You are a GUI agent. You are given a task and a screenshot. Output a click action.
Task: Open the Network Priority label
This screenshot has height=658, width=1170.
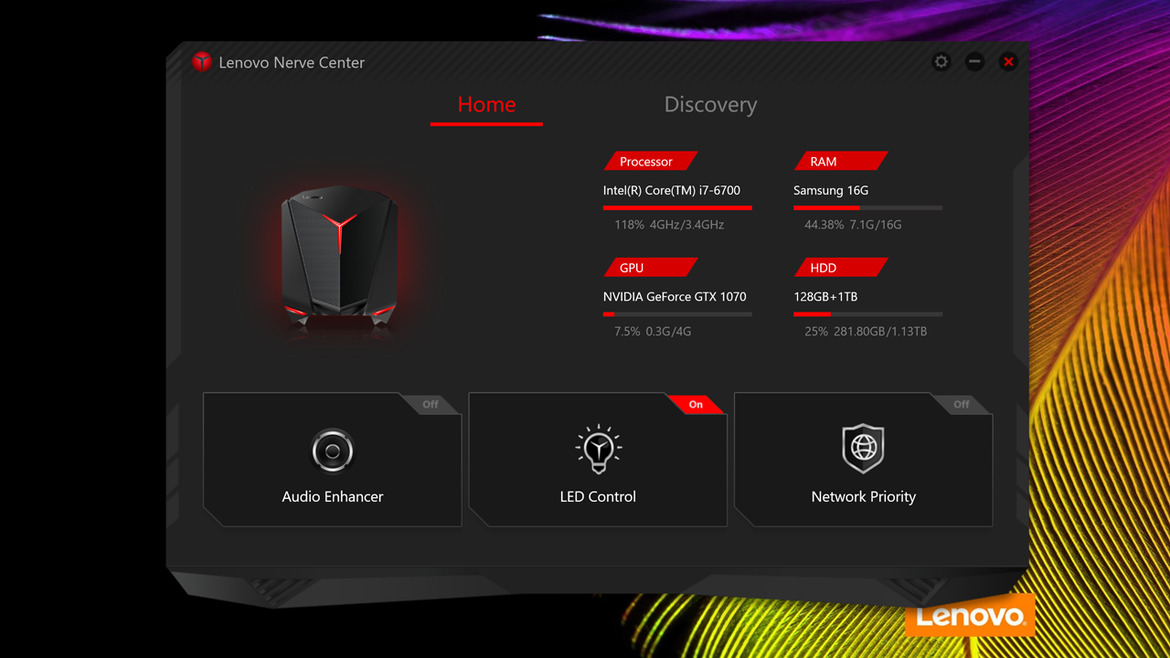point(863,497)
